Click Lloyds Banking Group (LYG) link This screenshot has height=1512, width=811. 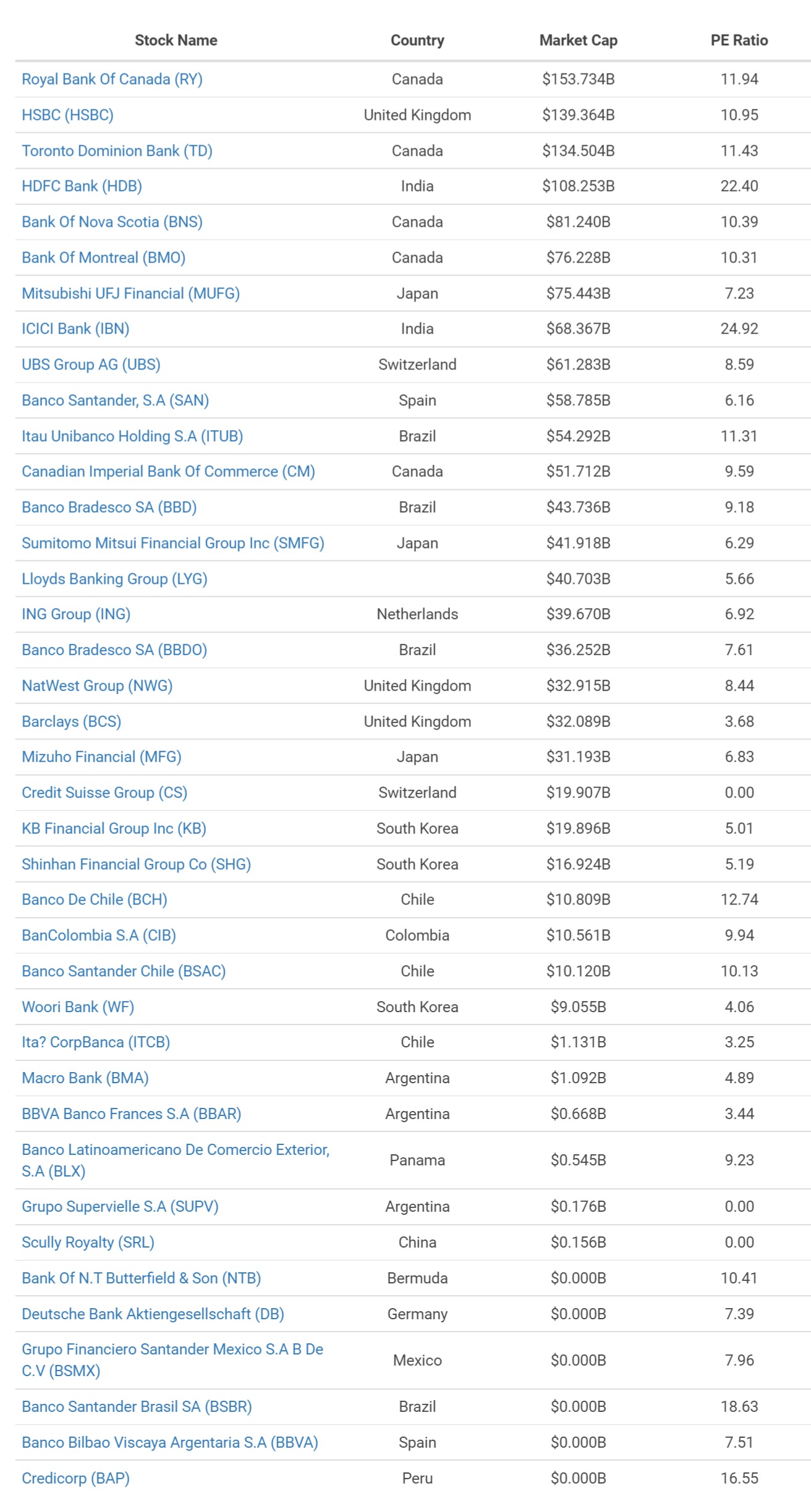pyautogui.click(x=114, y=579)
